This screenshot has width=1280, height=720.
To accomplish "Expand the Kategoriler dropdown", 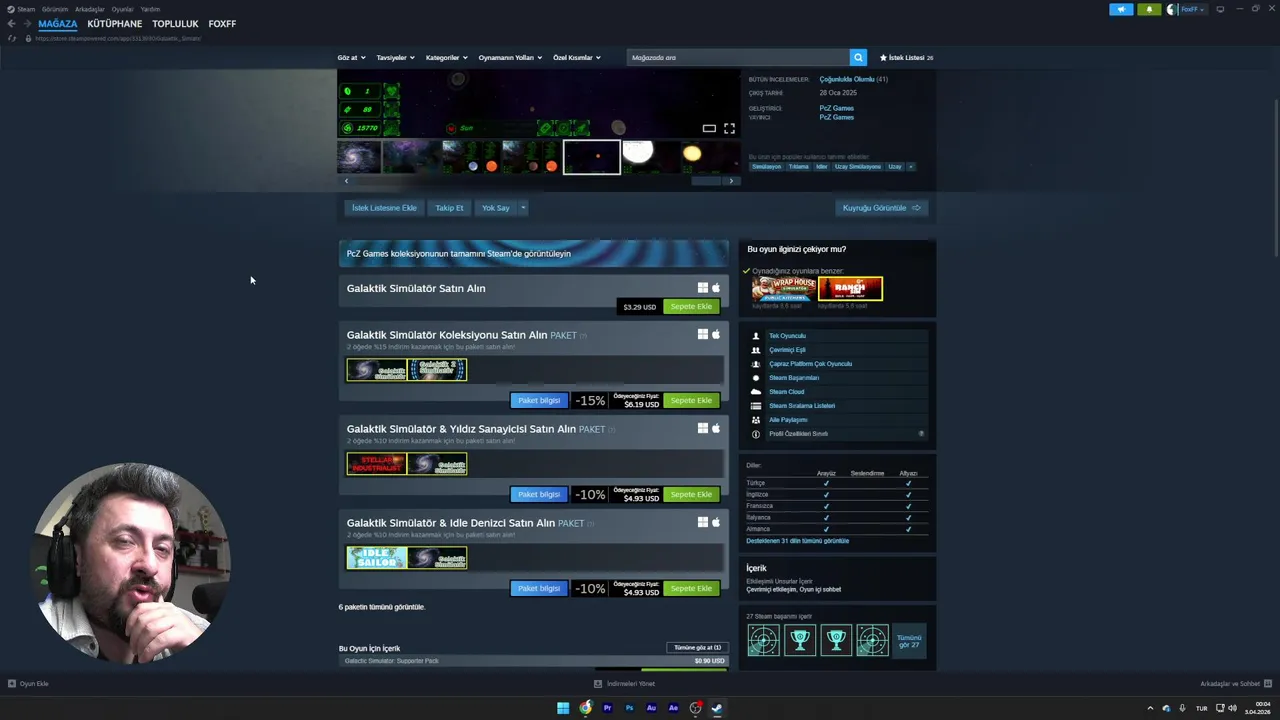I will click(x=446, y=57).
